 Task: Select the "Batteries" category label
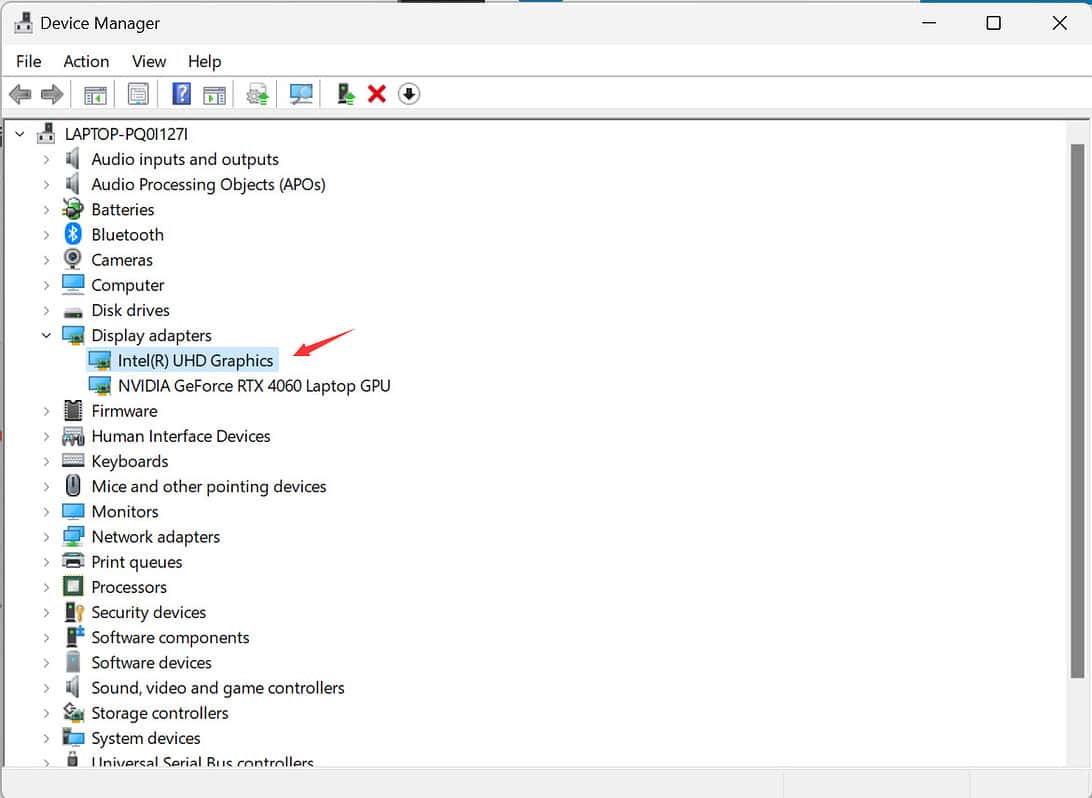[123, 210]
